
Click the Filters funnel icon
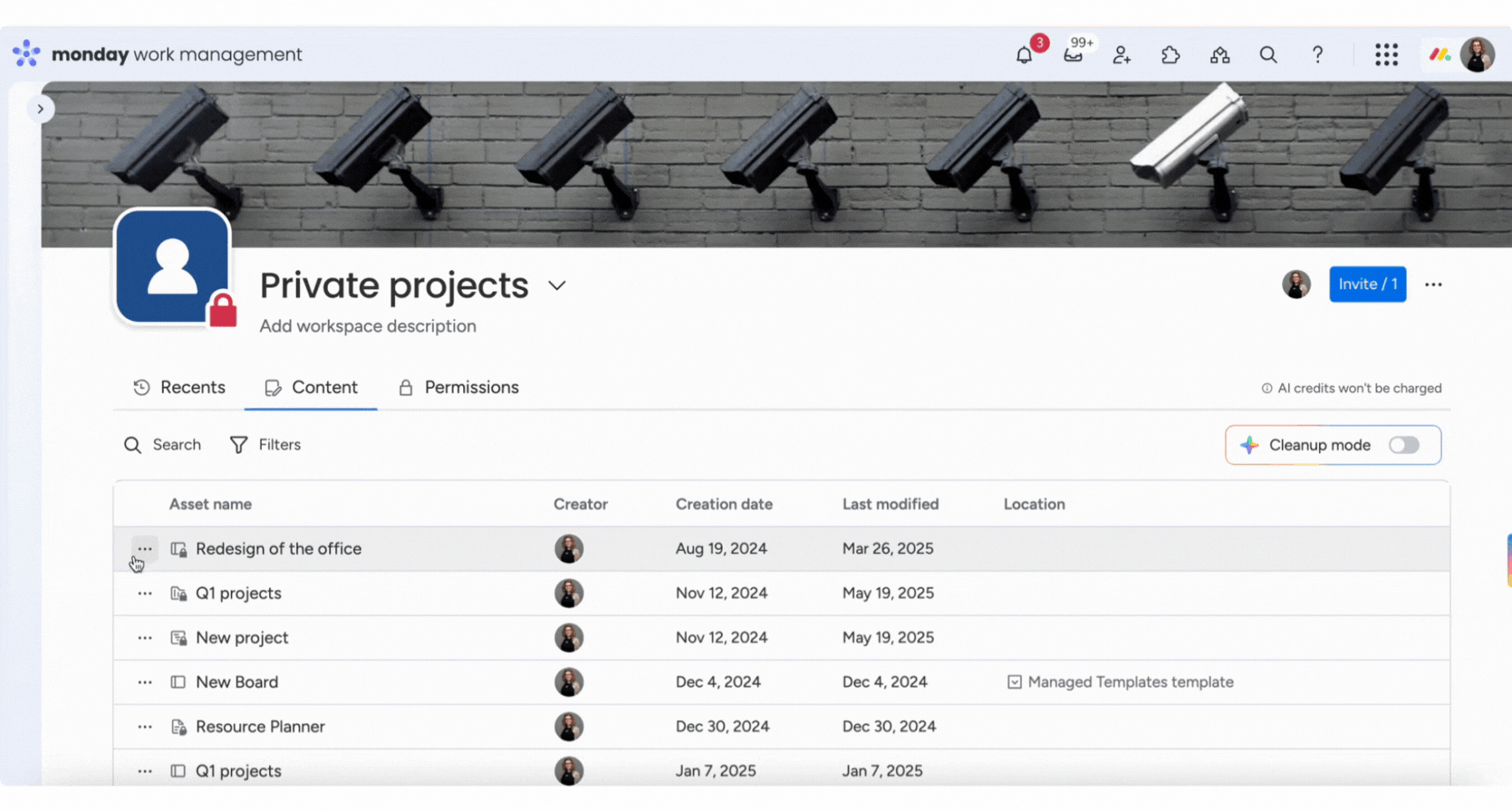pyautogui.click(x=239, y=445)
